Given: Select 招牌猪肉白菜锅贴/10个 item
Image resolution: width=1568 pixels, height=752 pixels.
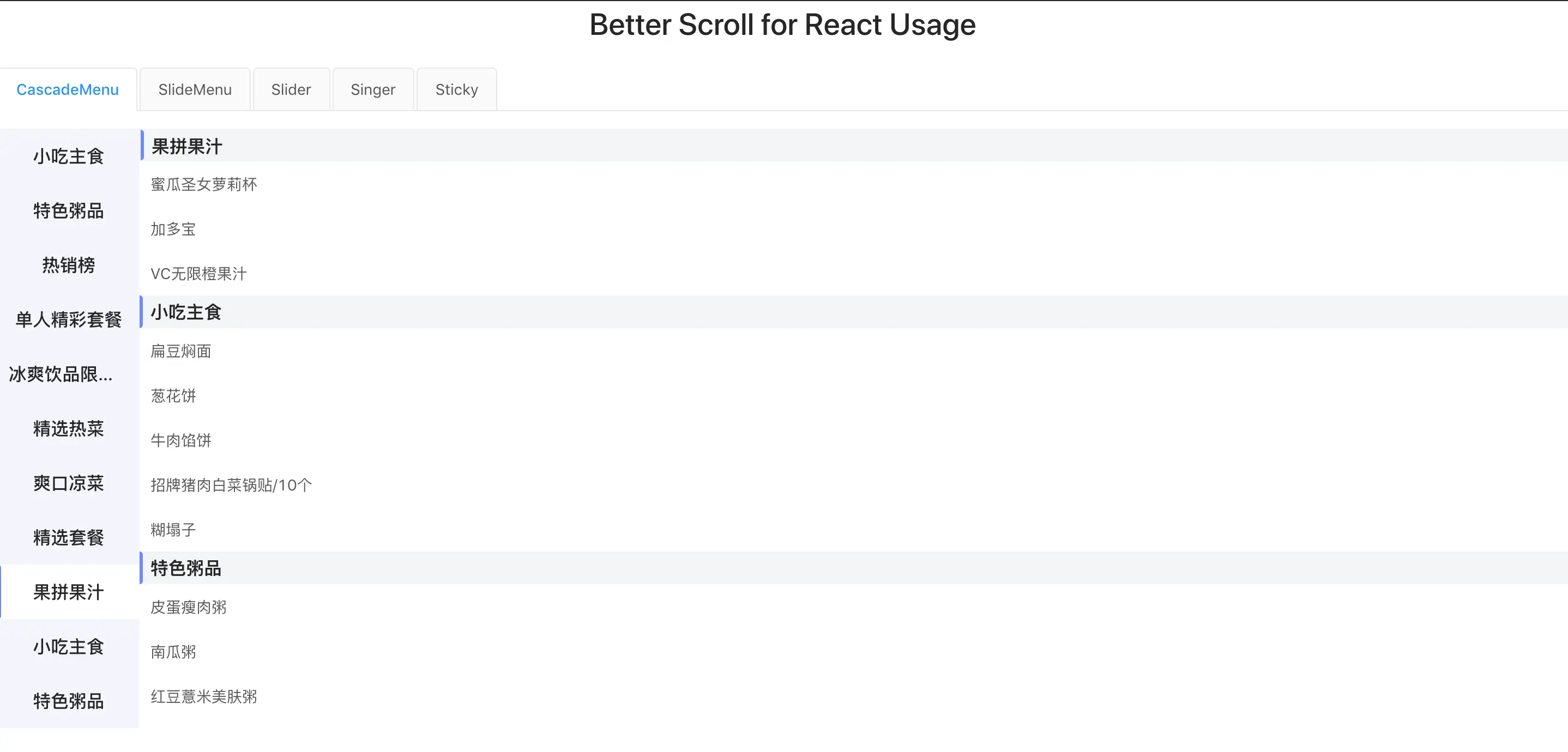Looking at the screenshot, I should [x=231, y=485].
